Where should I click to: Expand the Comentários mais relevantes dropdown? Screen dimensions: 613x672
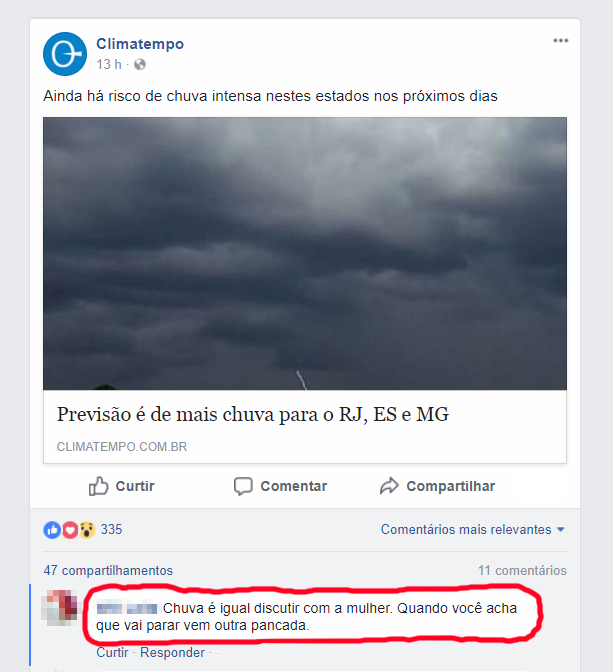pyautogui.click(x=472, y=530)
